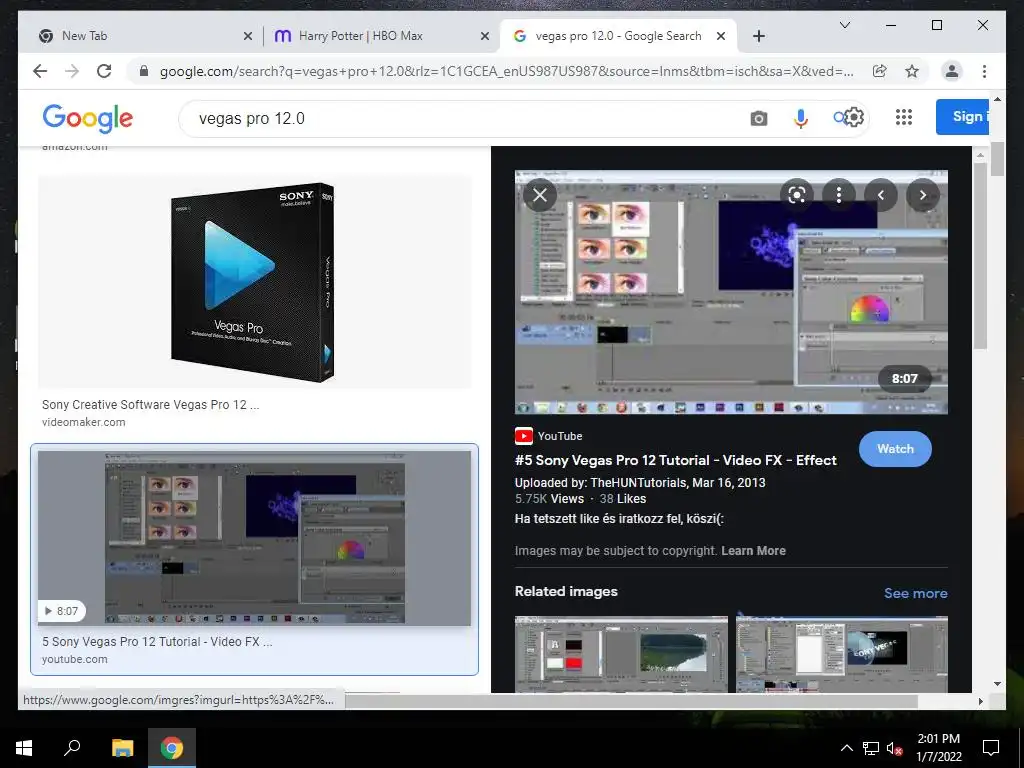Click the Google logo
The height and width of the screenshot is (768, 1024).
[88, 118]
